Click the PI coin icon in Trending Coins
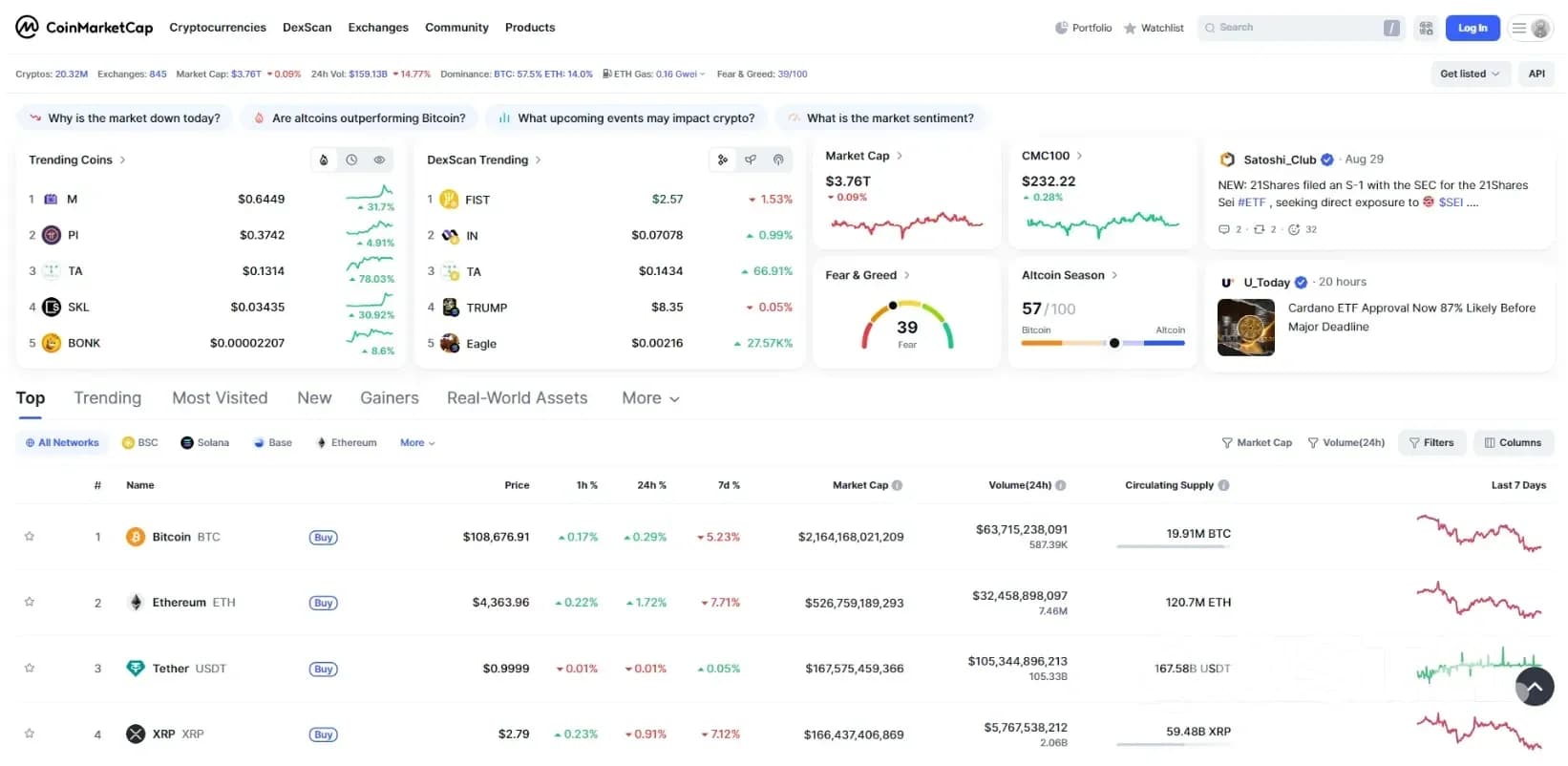This screenshot has height=766, width=1568. [52, 235]
